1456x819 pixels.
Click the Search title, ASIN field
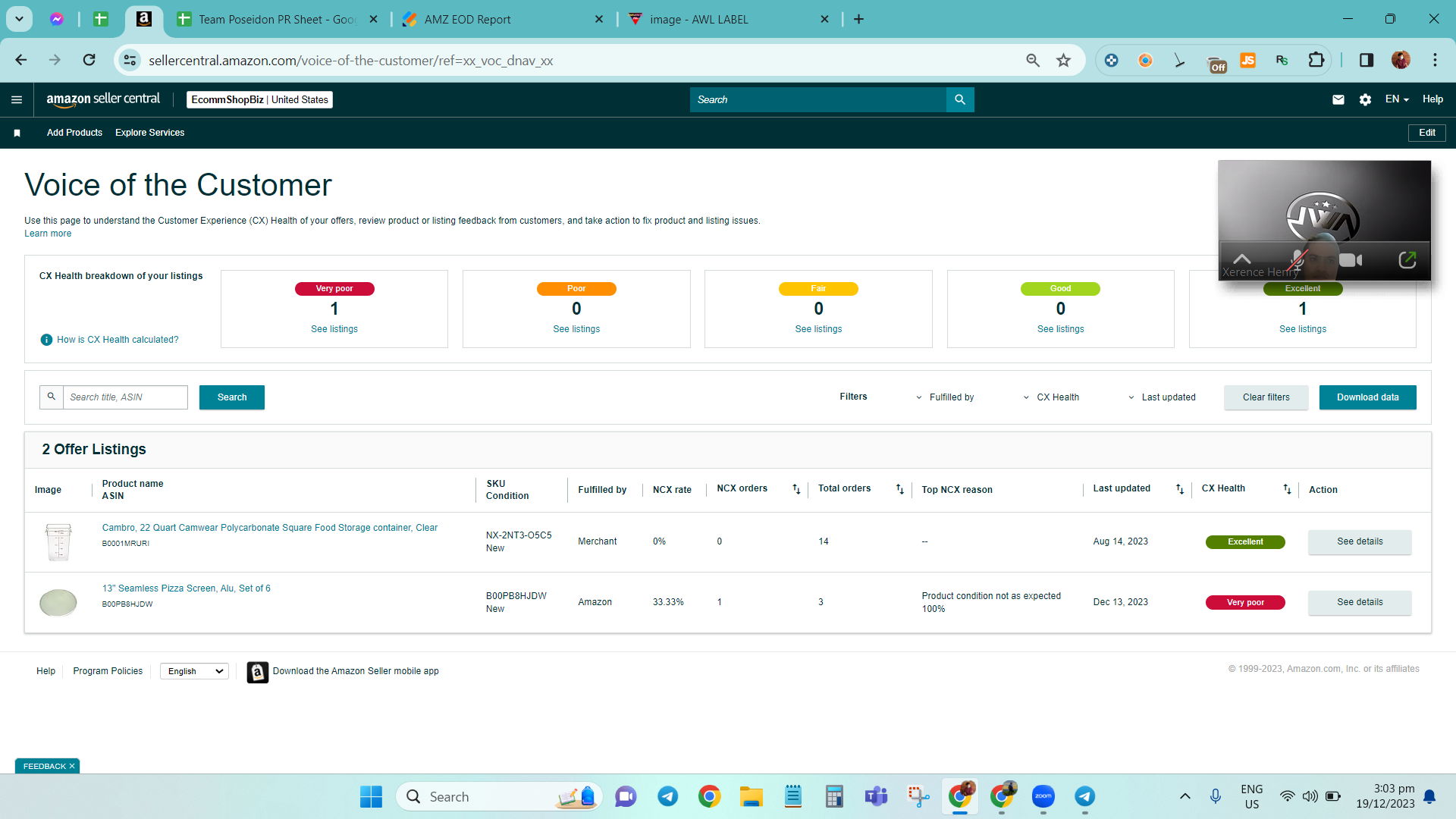point(125,397)
